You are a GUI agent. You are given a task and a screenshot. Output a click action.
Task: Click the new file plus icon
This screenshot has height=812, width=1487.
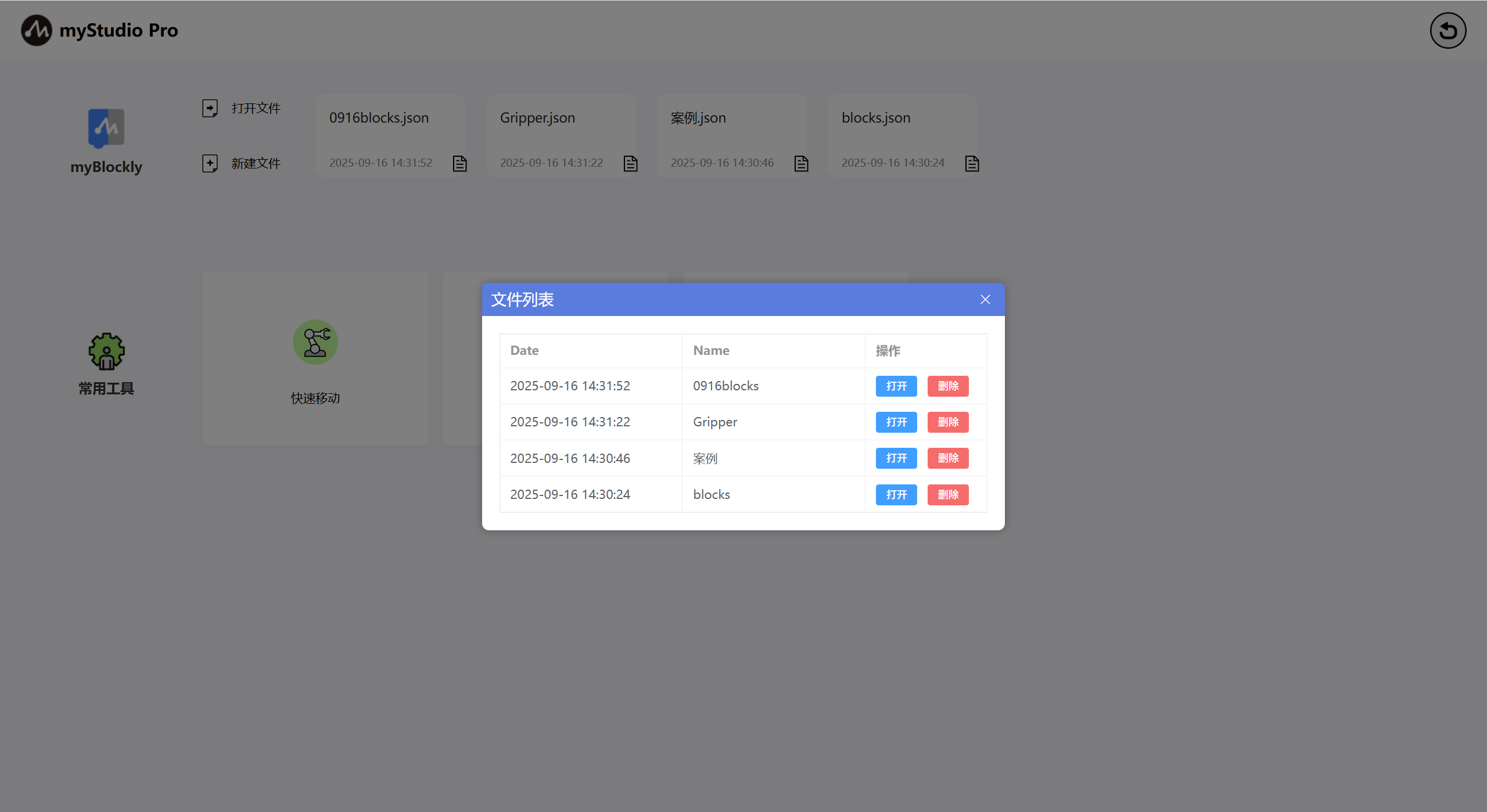pos(210,163)
